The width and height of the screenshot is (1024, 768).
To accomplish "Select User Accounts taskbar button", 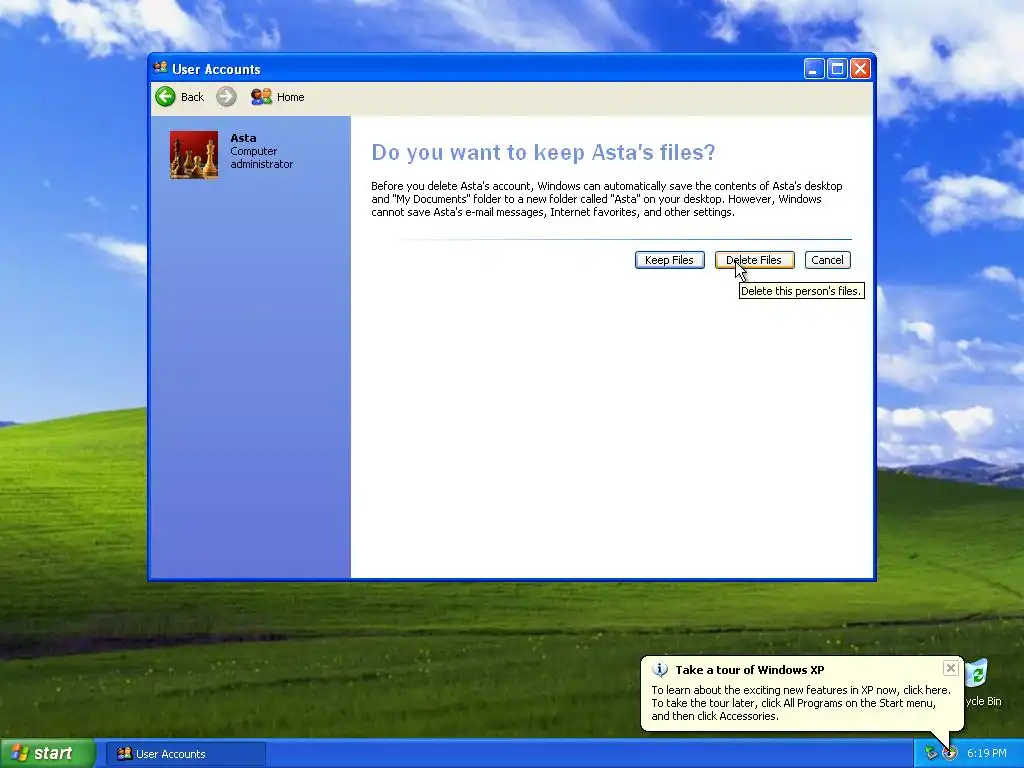I will [185, 754].
